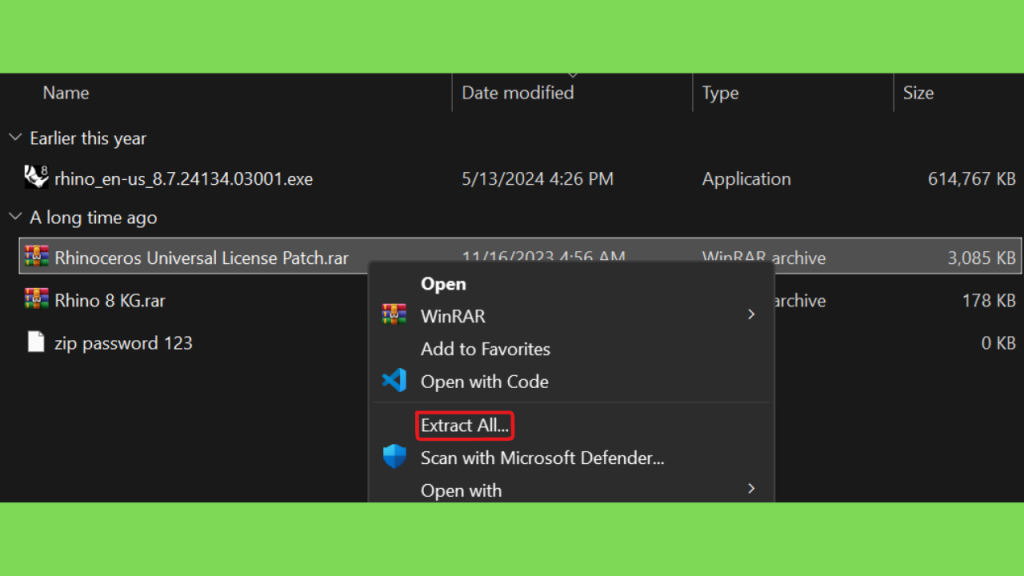Expand the 'Open with' submenu arrow
This screenshot has width=1024, height=576.
(751, 489)
